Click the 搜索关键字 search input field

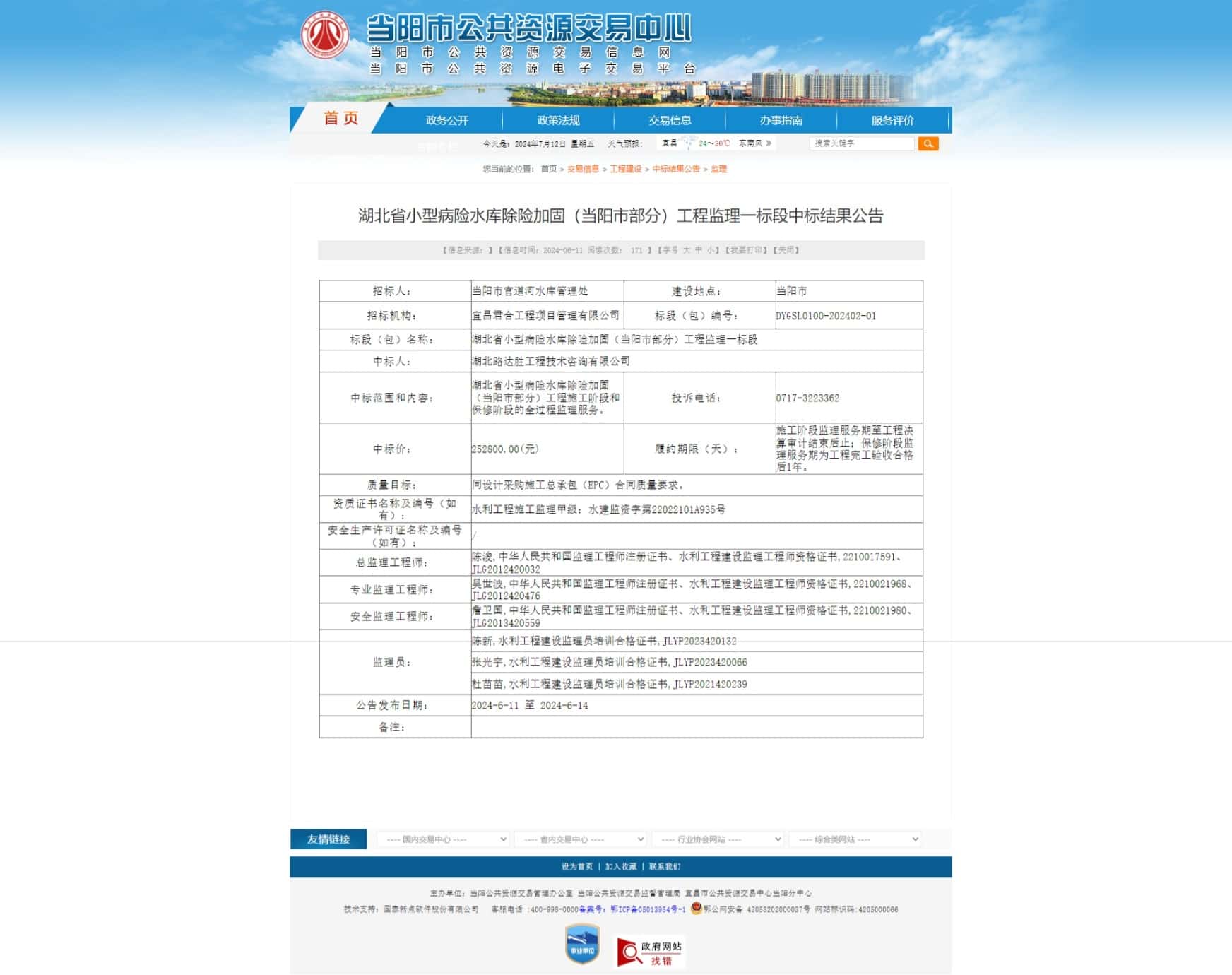(862, 143)
